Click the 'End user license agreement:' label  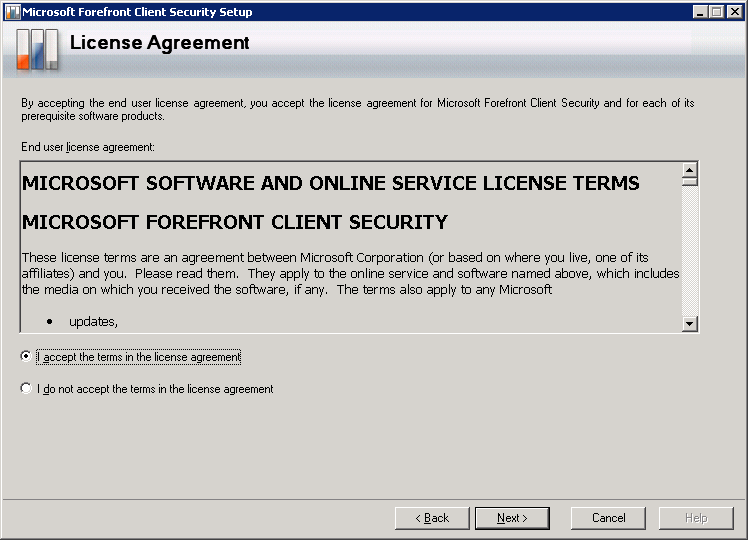88,147
